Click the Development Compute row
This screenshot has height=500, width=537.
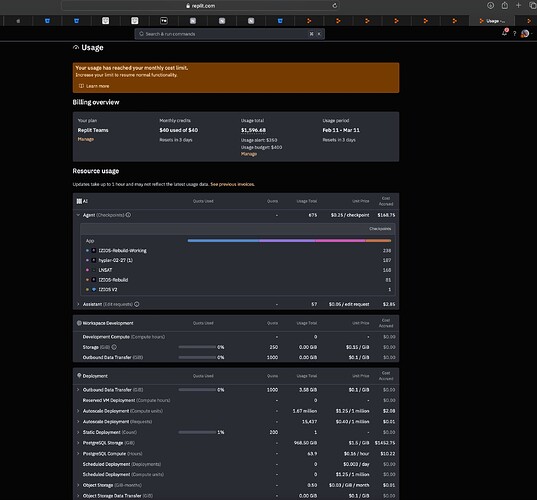coord(236,337)
